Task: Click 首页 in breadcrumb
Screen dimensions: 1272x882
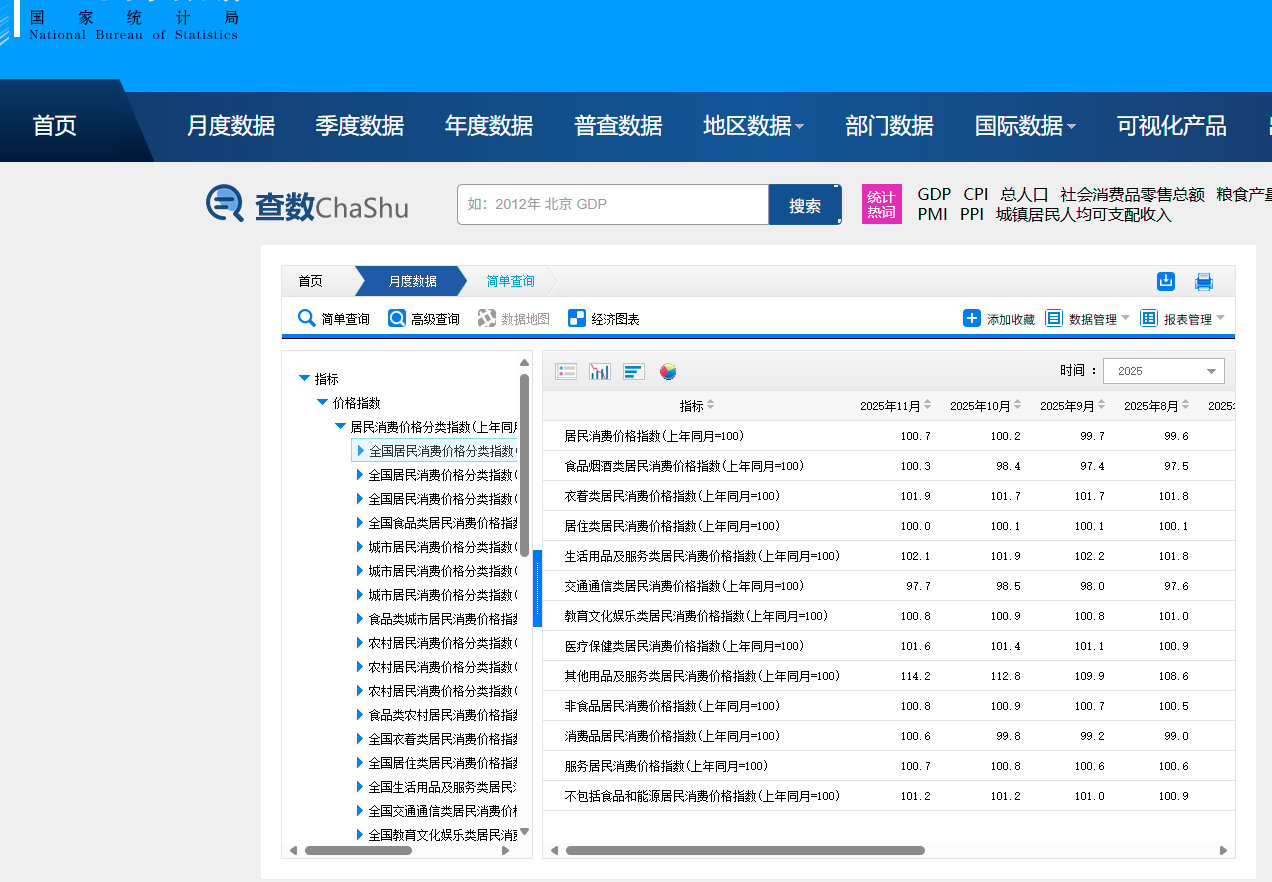Action: (311, 282)
